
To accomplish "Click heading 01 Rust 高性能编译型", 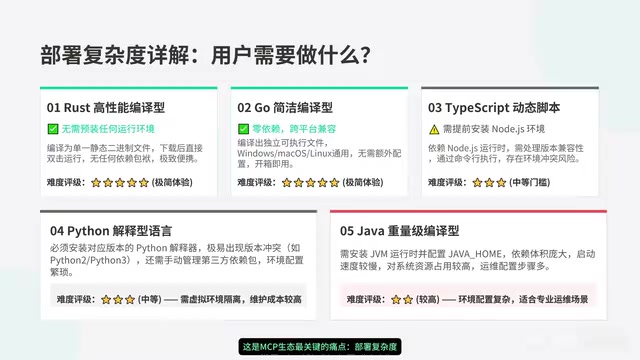I will [x=106, y=107].
